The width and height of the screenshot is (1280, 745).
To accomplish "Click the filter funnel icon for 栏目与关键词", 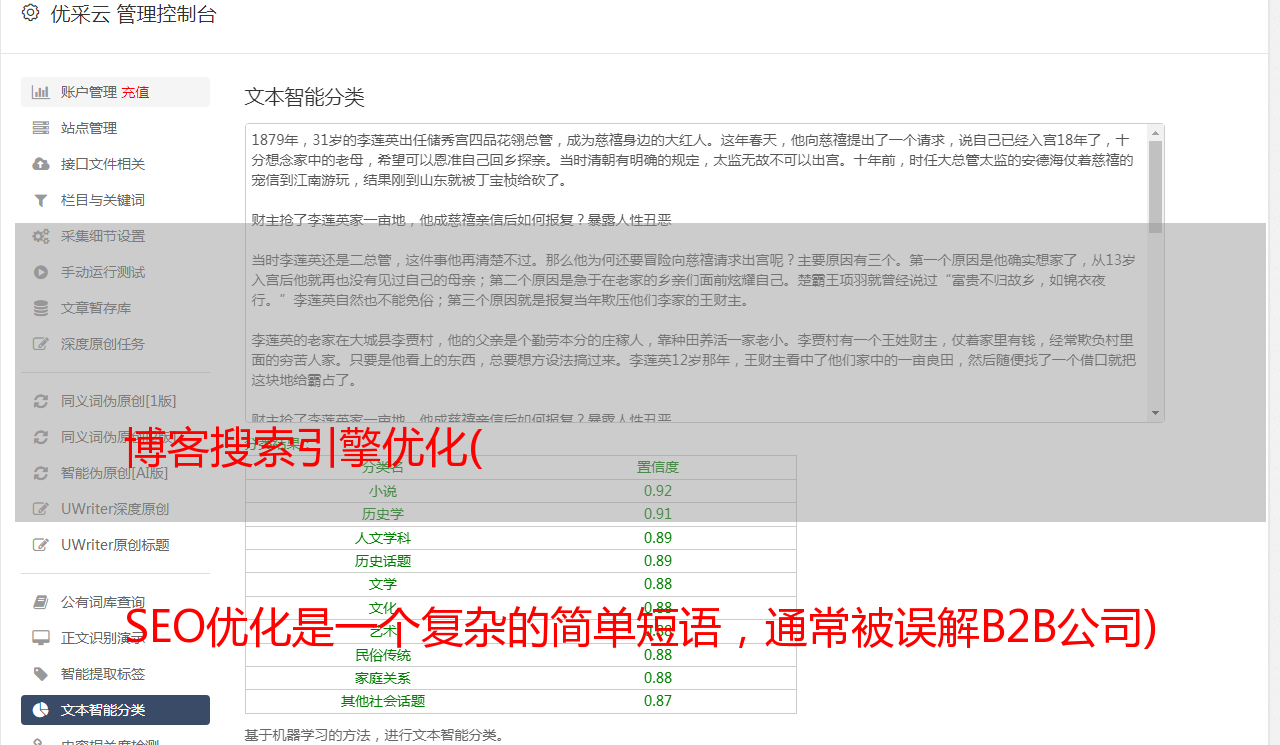I will tap(41, 200).
